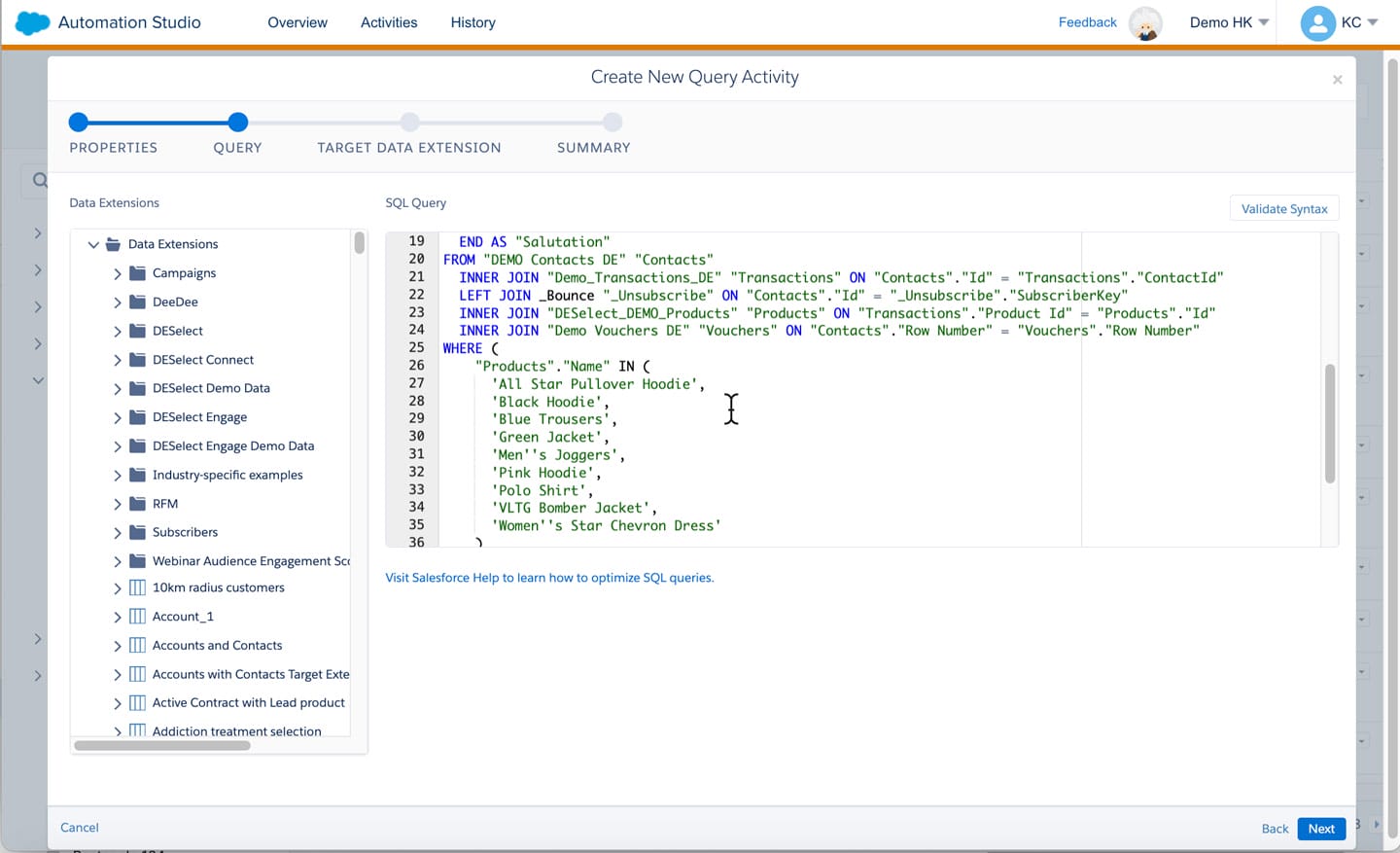Click the table icon beside Accounts and Contacts
This screenshot has width=1400, height=853.
point(136,645)
